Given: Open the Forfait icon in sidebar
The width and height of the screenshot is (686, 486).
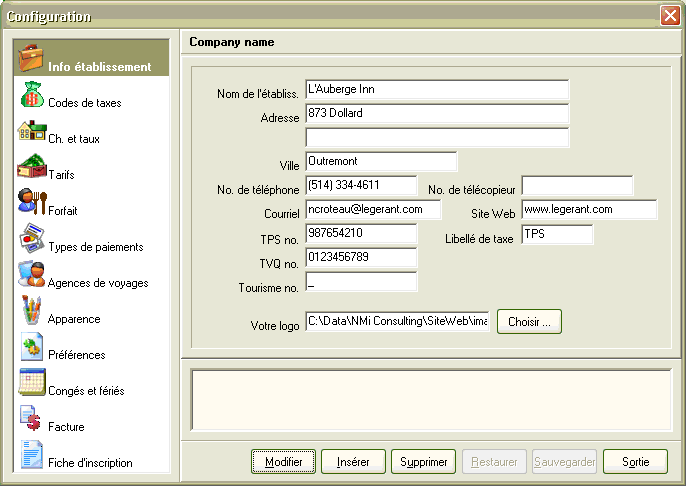Looking at the screenshot, I should coord(31,204).
